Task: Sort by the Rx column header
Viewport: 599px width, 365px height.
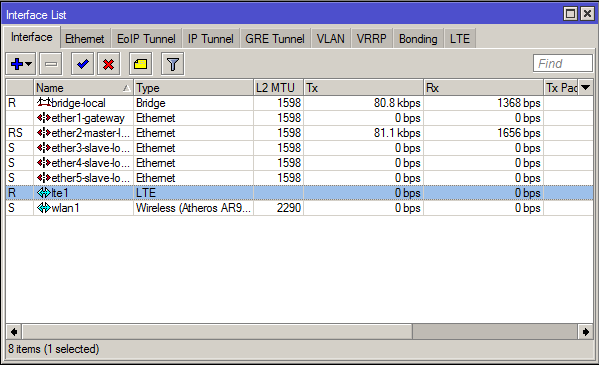Action: 483,88
